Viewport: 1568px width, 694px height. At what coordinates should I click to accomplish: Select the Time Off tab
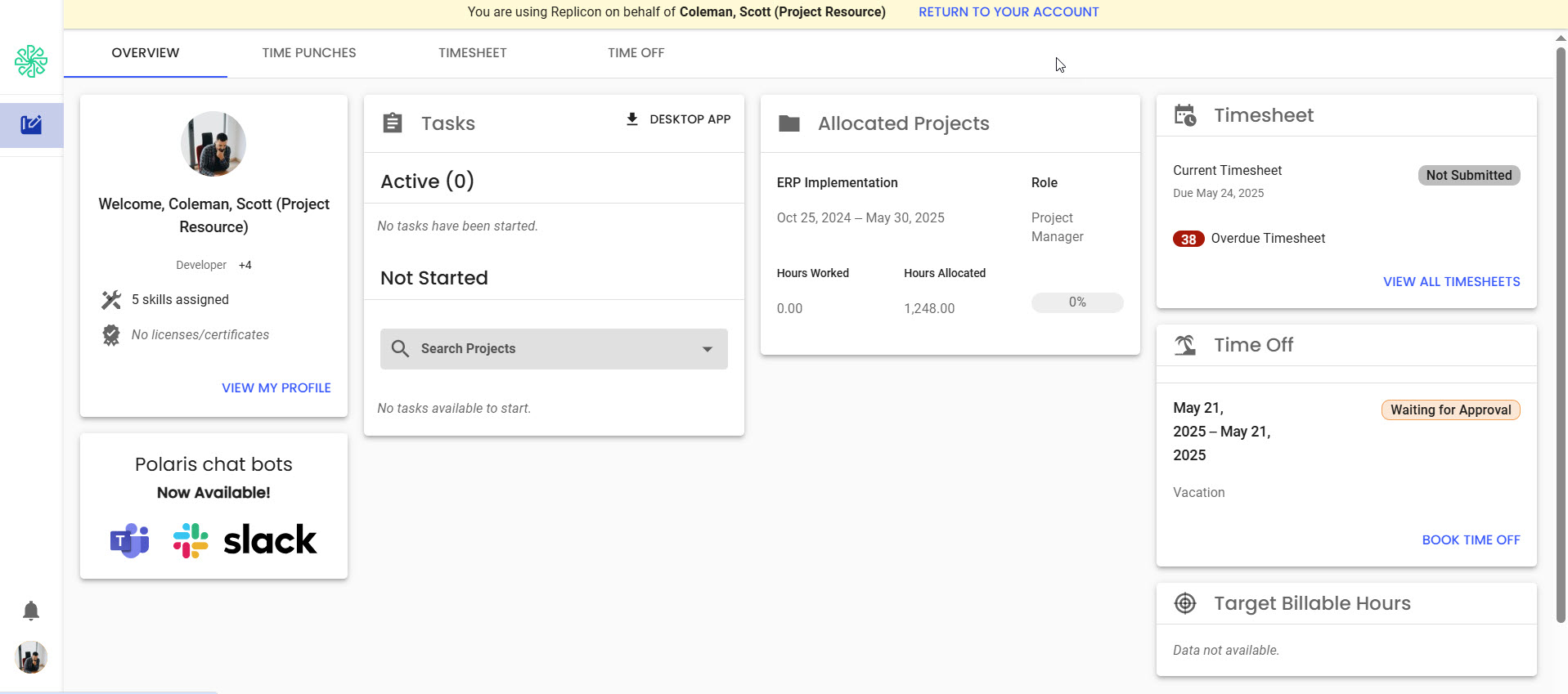click(636, 53)
